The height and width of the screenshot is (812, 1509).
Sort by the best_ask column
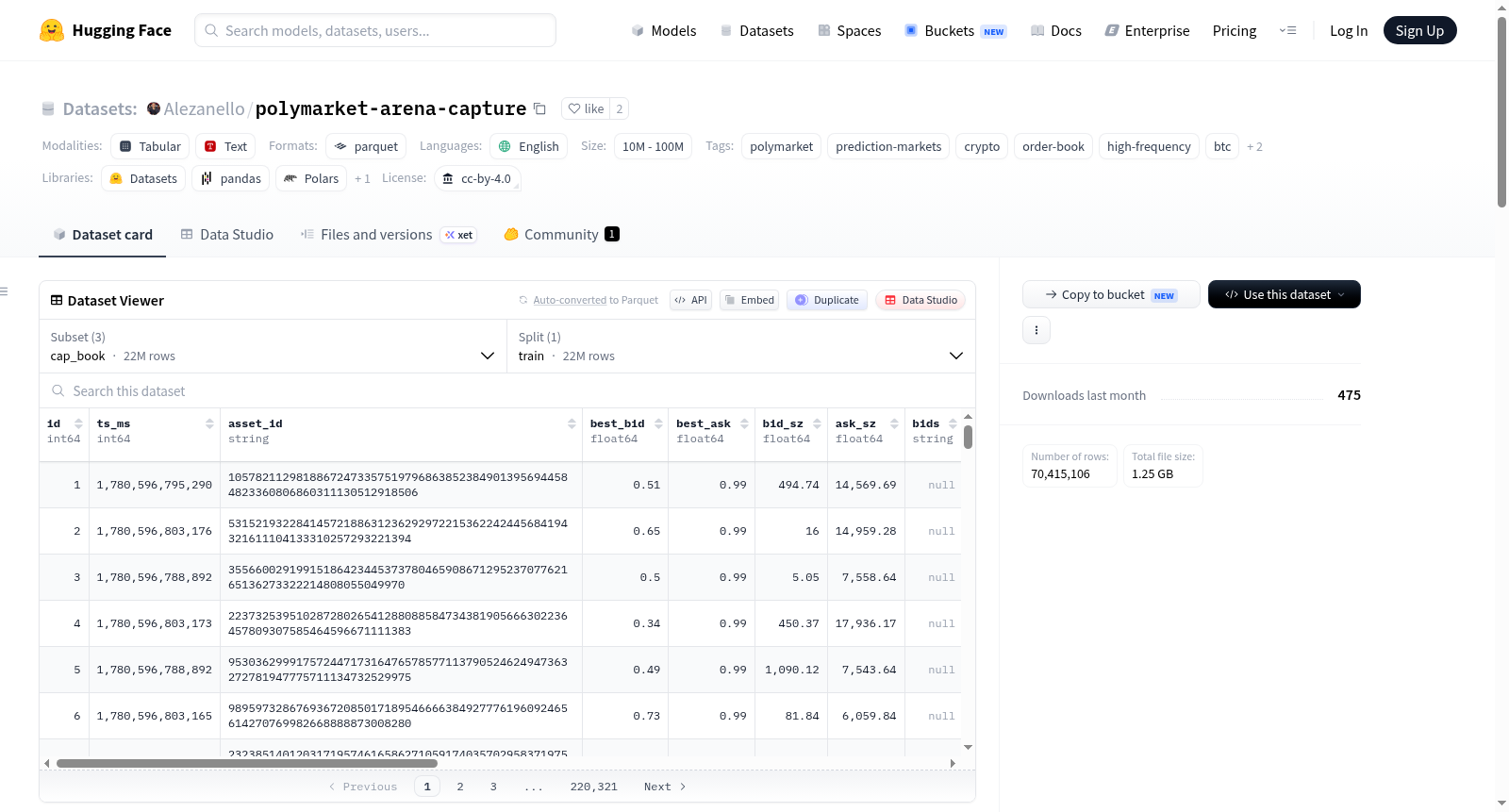click(x=744, y=423)
